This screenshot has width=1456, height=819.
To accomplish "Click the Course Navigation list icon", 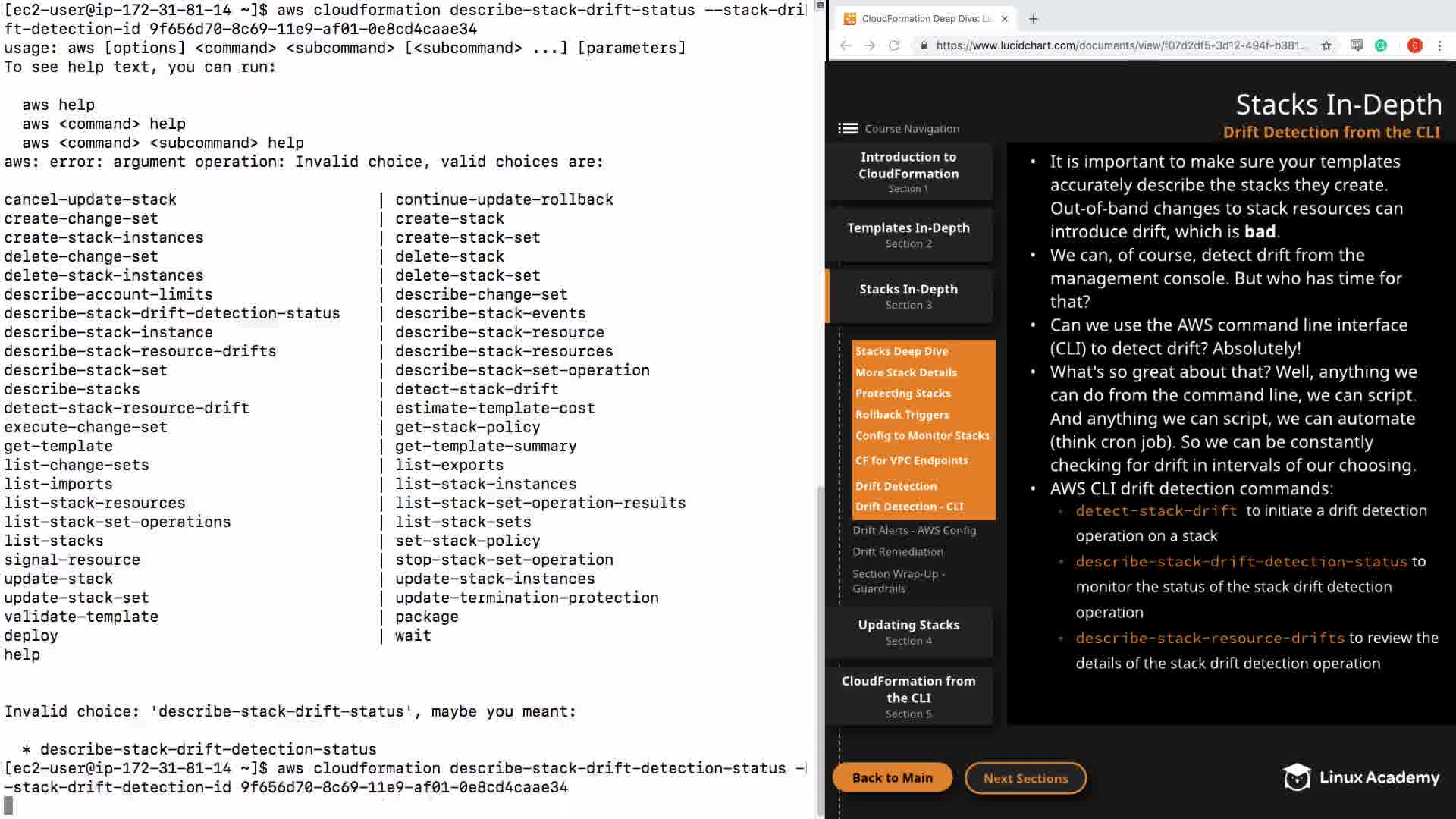I will 848,129.
